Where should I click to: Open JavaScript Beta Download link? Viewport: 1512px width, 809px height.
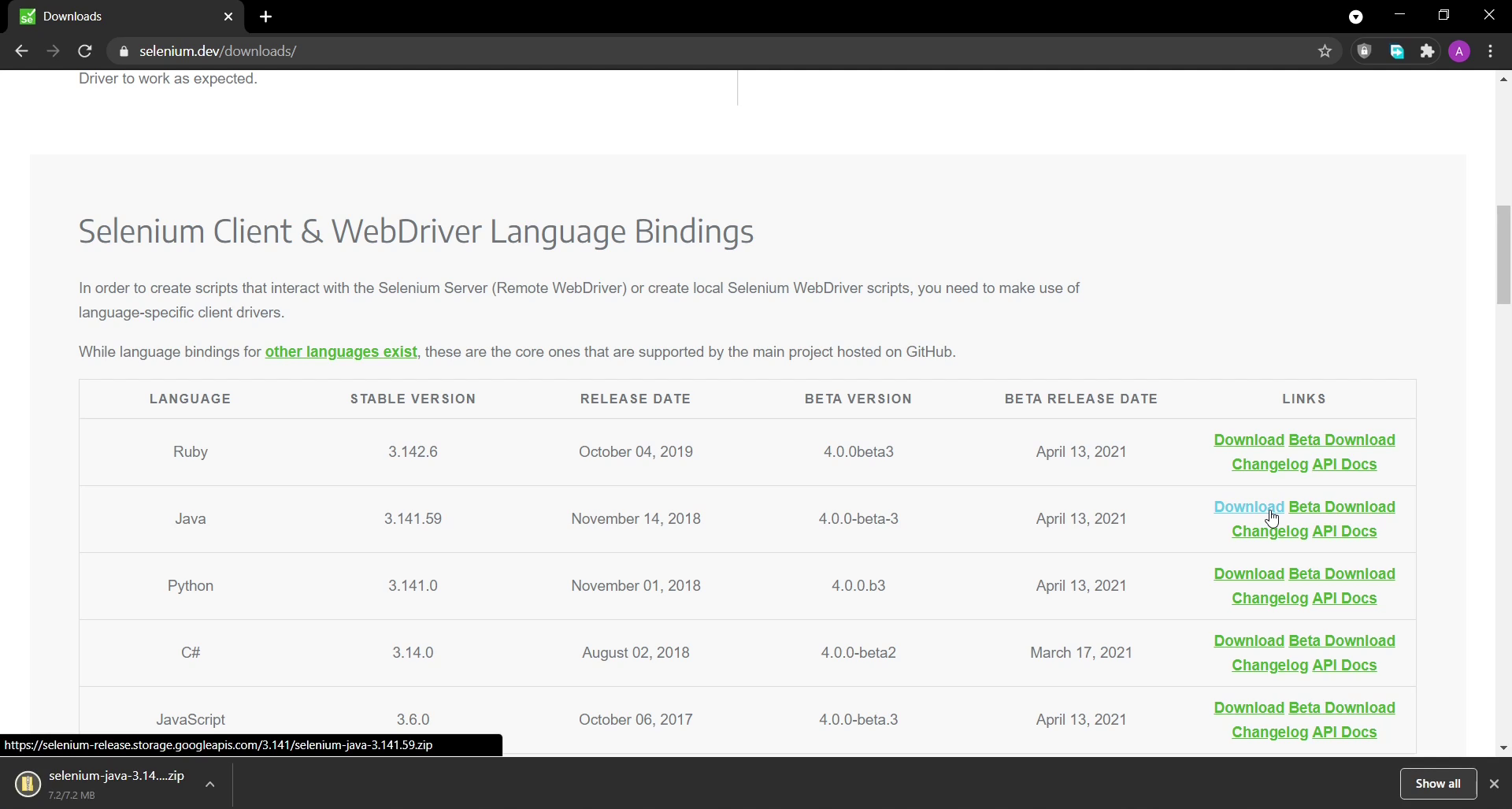point(1342,708)
